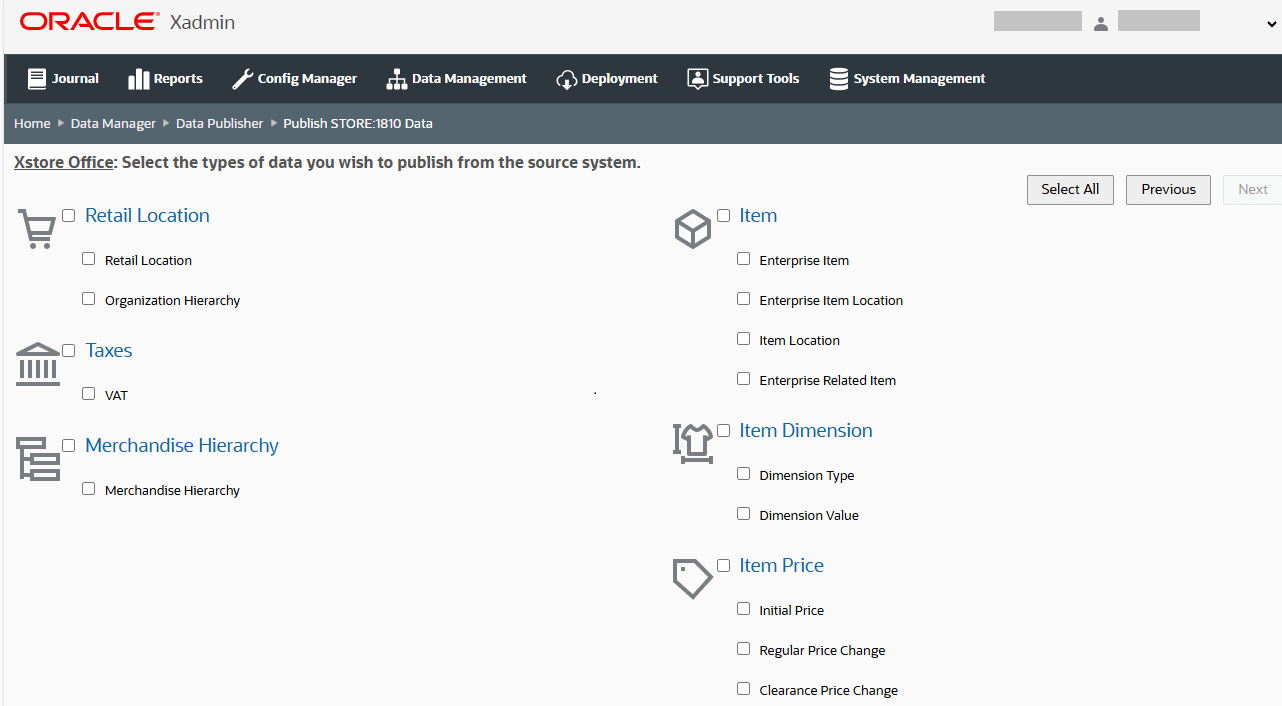The width and height of the screenshot is (1282, 706).
Task: Click the price tag icon beside Item Price
Action: [692, 578]
